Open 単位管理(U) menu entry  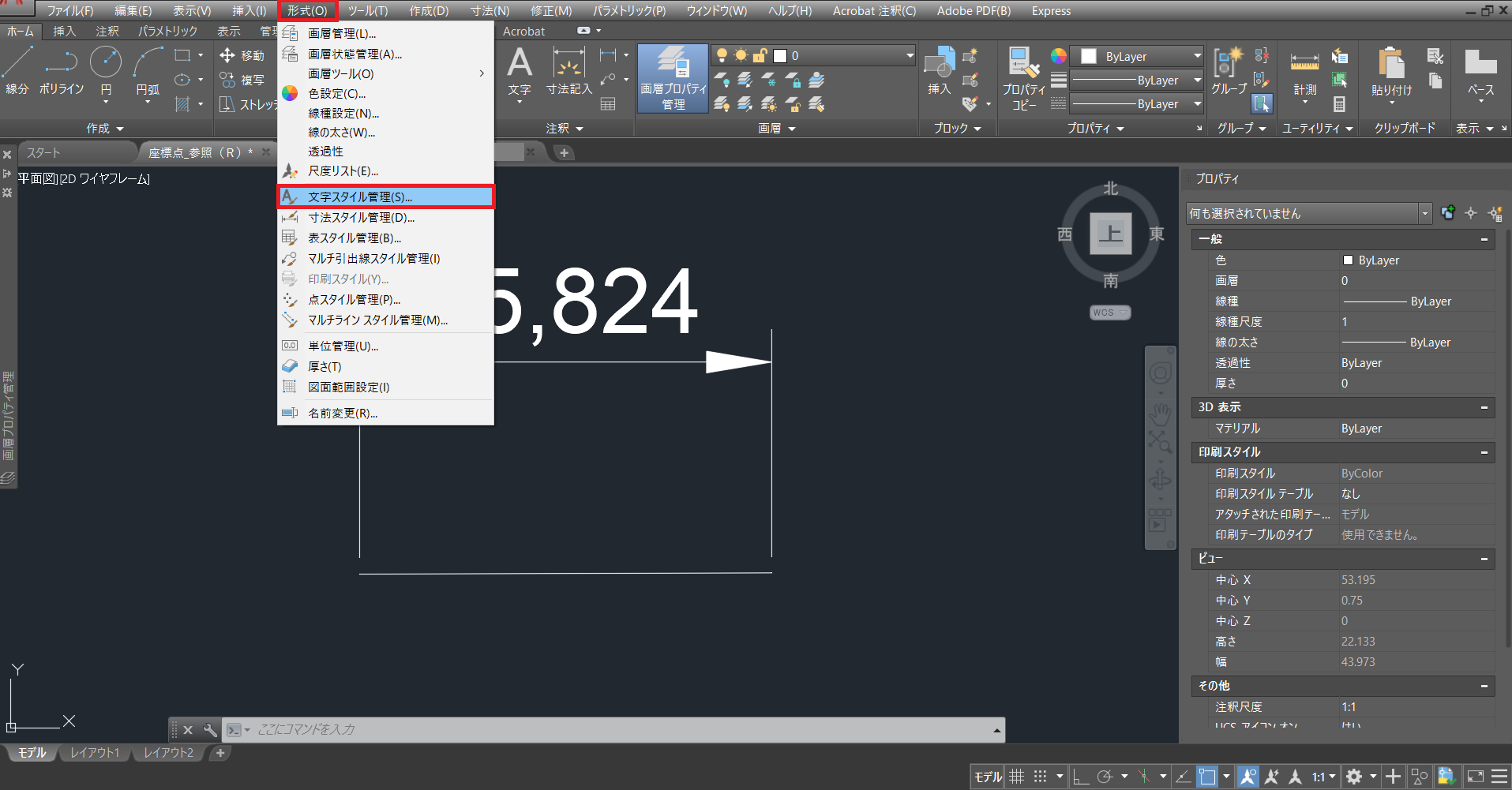point(385,346)
